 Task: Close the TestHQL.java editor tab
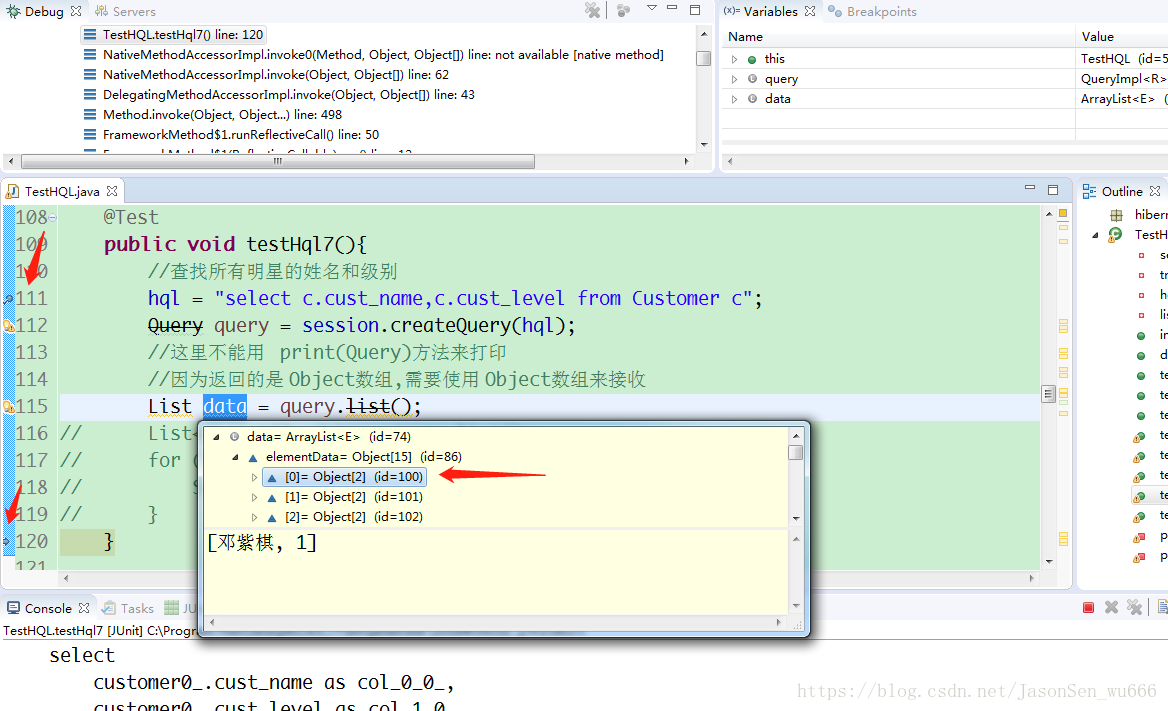tap(112, 191)
